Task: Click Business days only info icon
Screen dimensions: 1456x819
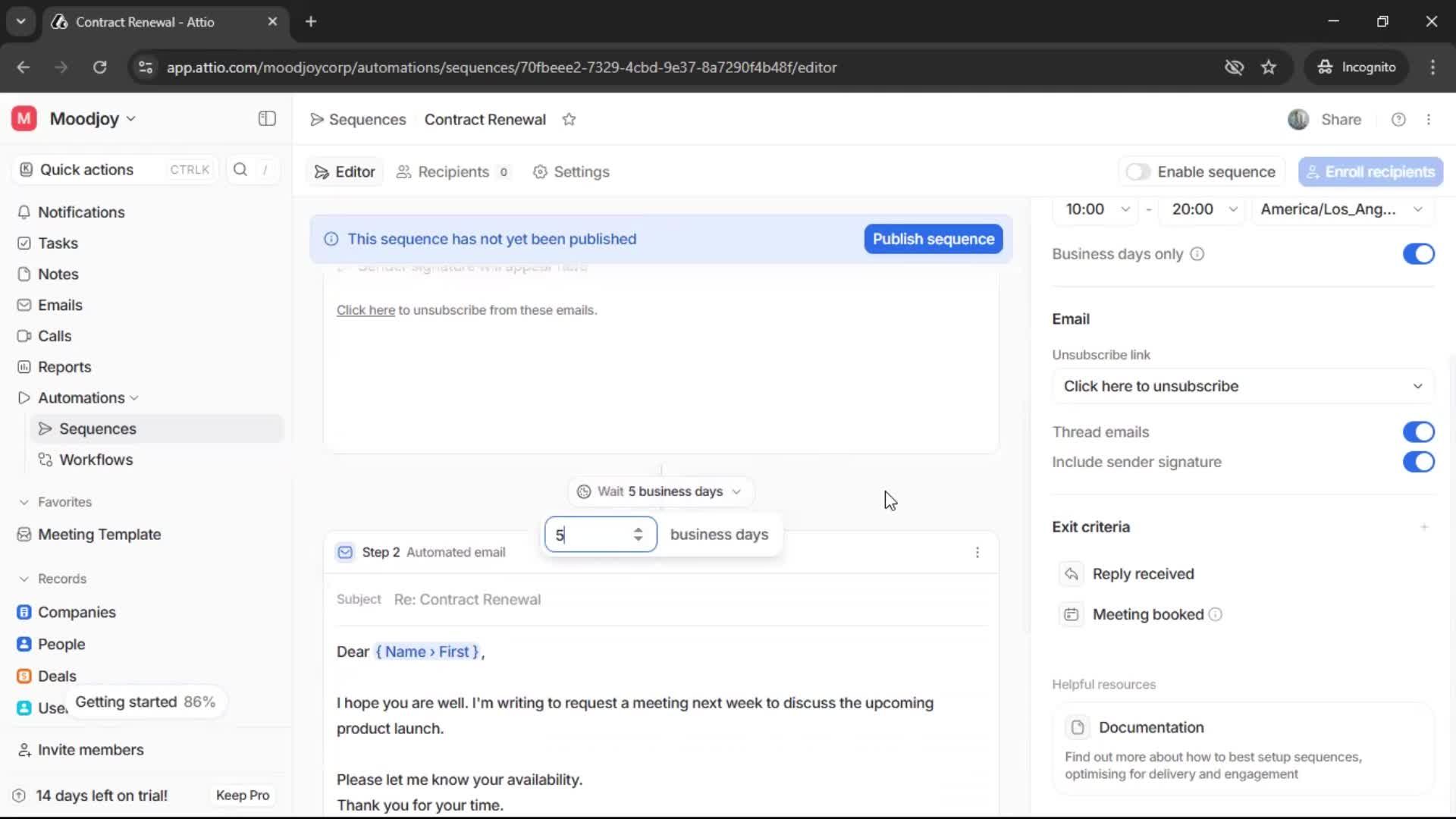Action: point(1197,254)
